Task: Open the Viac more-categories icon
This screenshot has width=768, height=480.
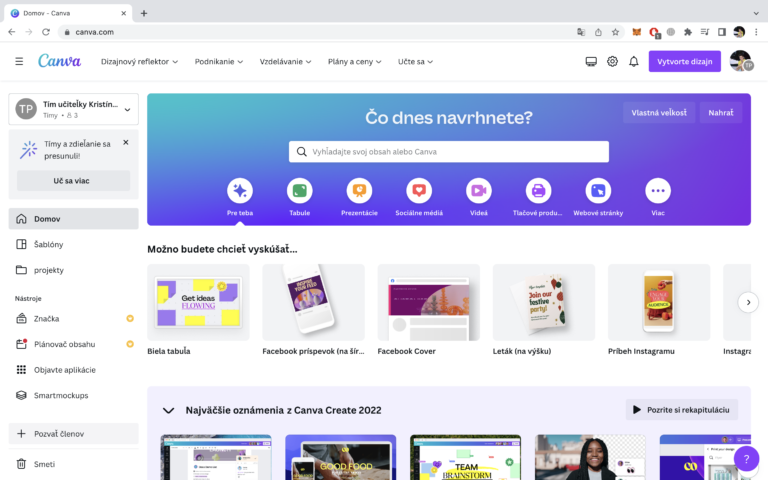Action: [x=658, y=191]
